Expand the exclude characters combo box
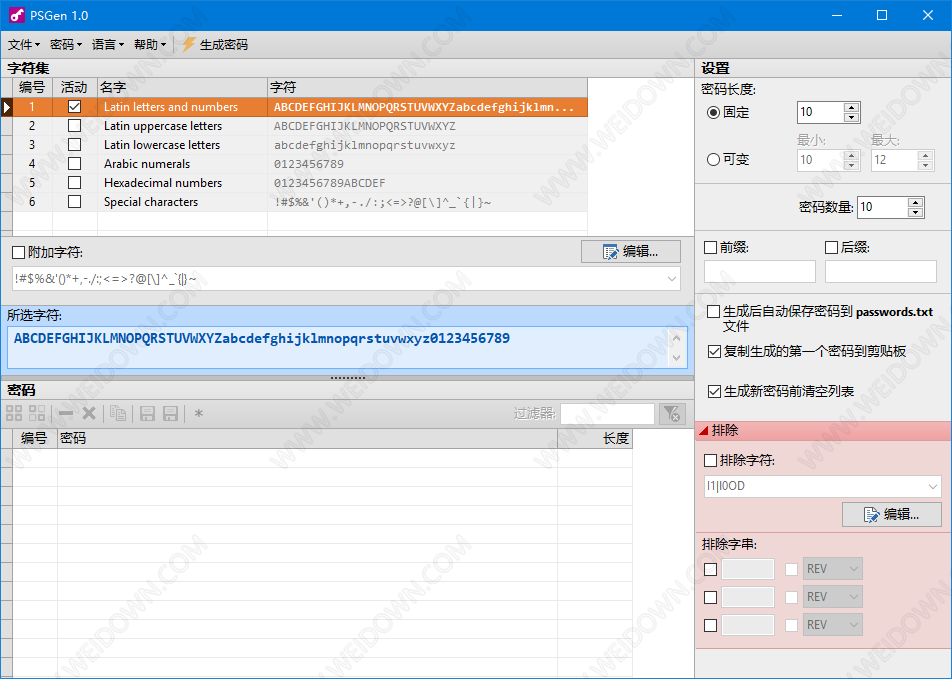This screenshot has height=679, width=952. point(932,487)
